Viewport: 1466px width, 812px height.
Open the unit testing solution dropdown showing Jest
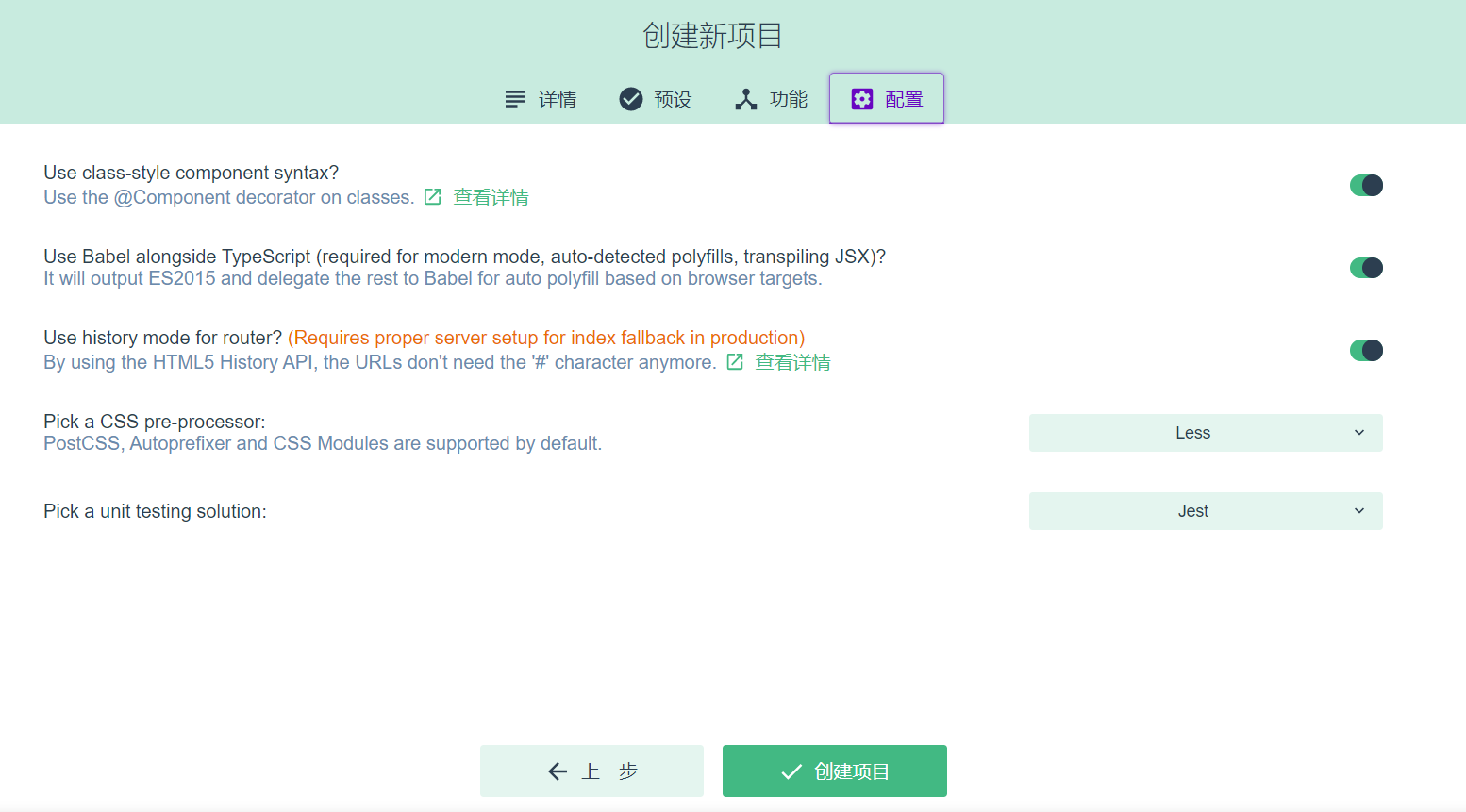tap(1206, 510)
